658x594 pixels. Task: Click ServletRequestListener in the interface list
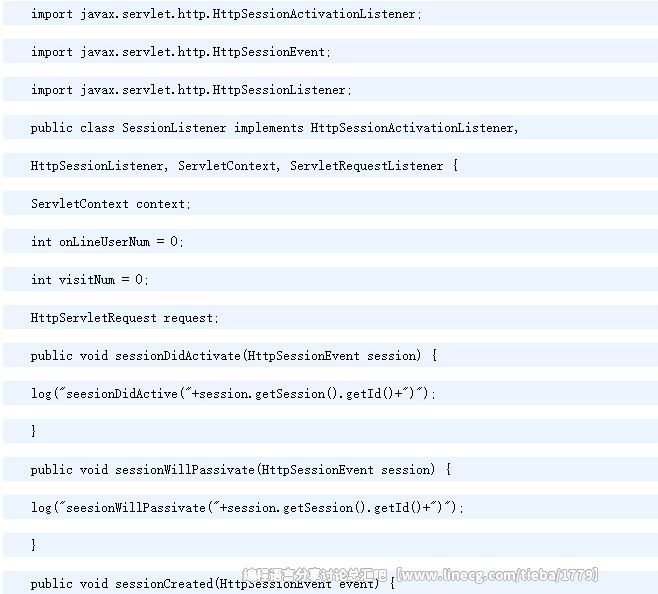coord(366,166)
